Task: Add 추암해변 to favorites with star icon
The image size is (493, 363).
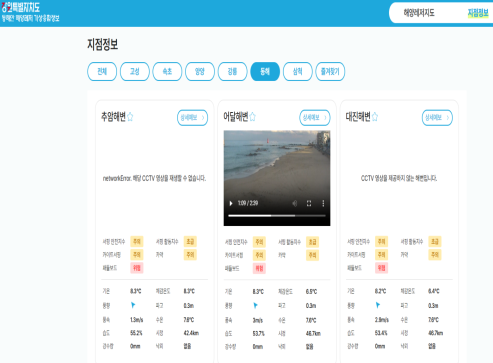Action: [x=130, y=117]
